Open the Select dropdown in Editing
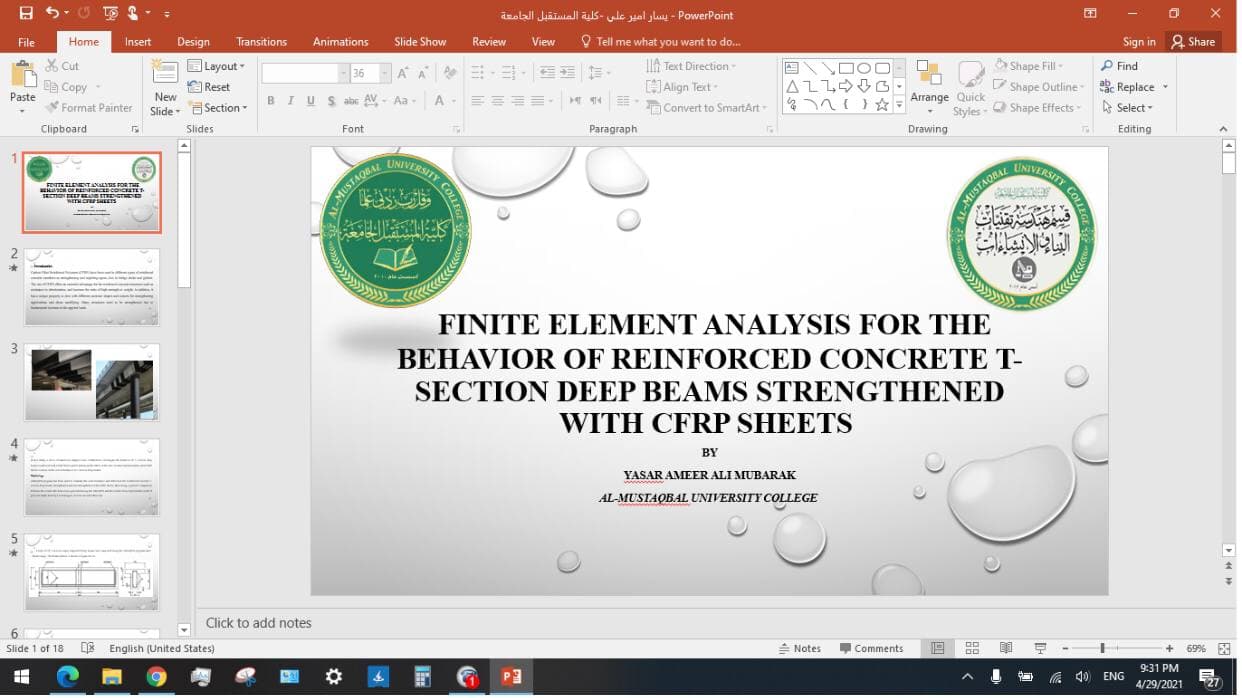Image resolution: width=1242 pixels, height=698 pixels. coord(1127,108)
